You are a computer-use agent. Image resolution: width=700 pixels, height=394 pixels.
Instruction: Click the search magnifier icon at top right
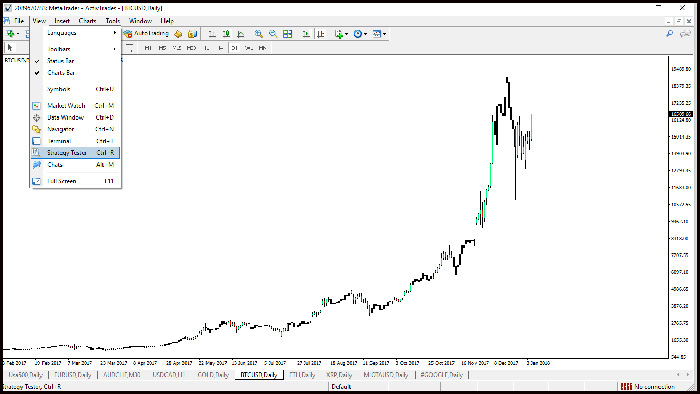click(670, 34)
